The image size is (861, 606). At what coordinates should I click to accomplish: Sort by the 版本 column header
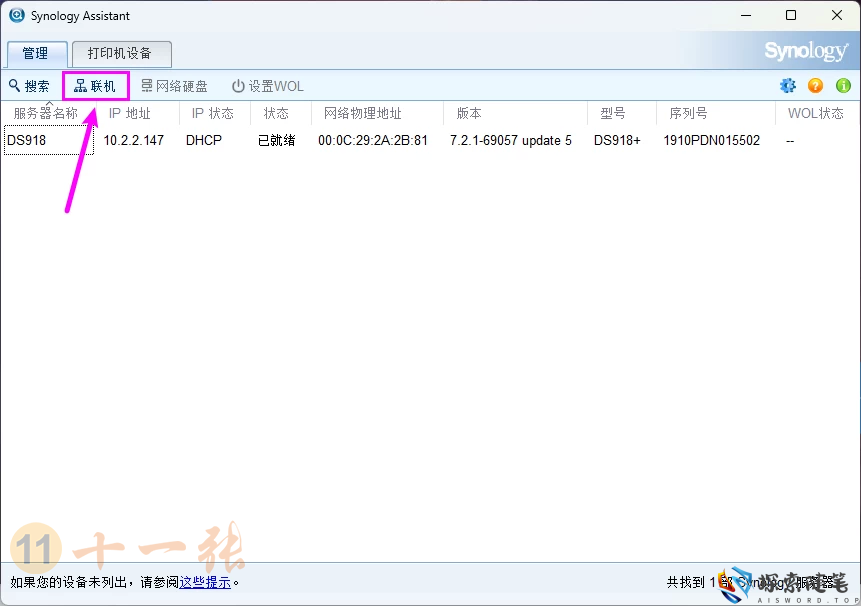(x=468, y=113)
